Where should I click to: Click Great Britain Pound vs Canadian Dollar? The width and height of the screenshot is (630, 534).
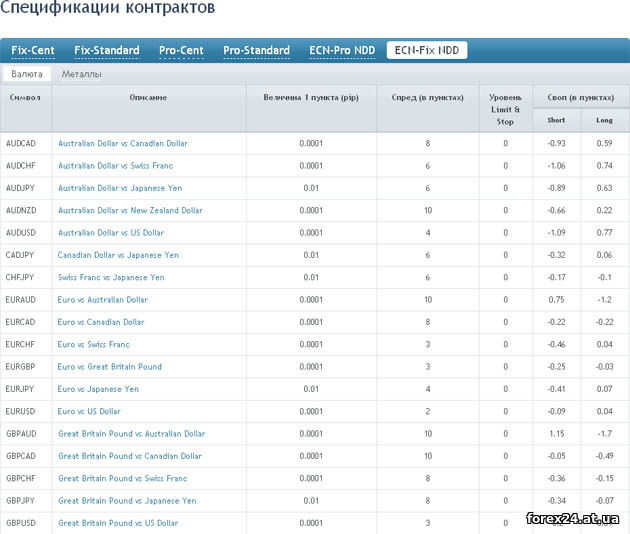tap(130, 456)
